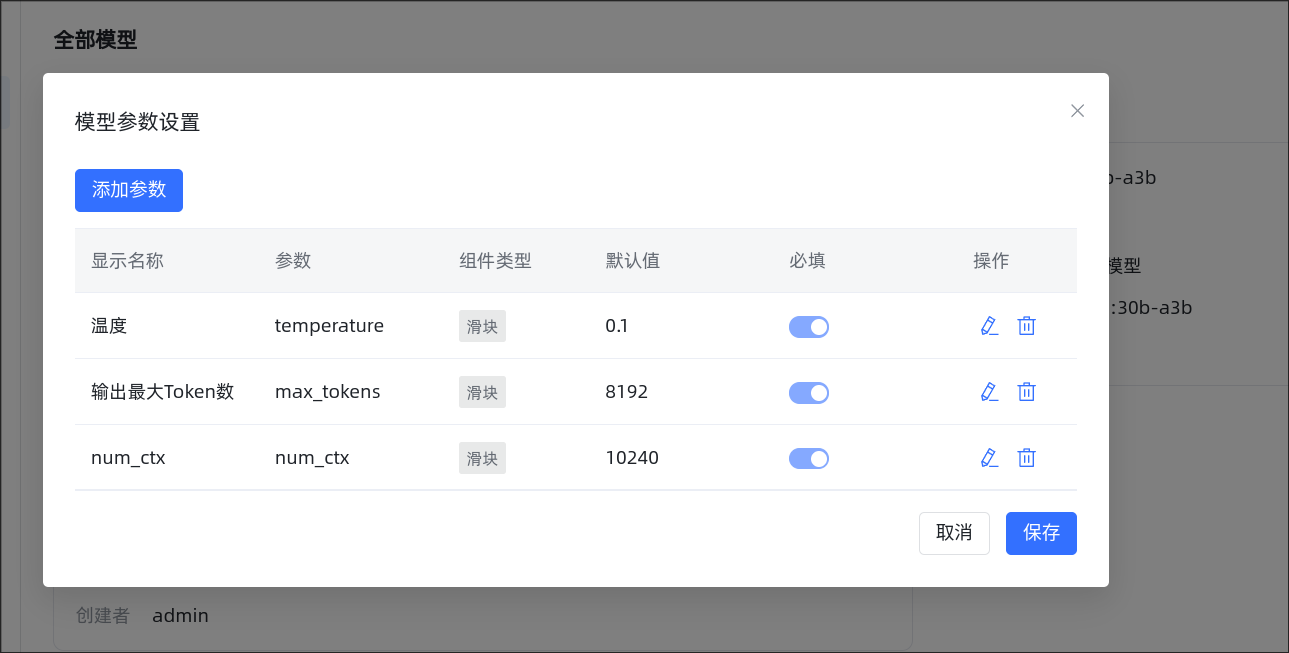Cancel changes with 取消 button
Image resolution: width=1289 pixels, height=653 pixels.
pyautogui.click(x=954, y=533)
